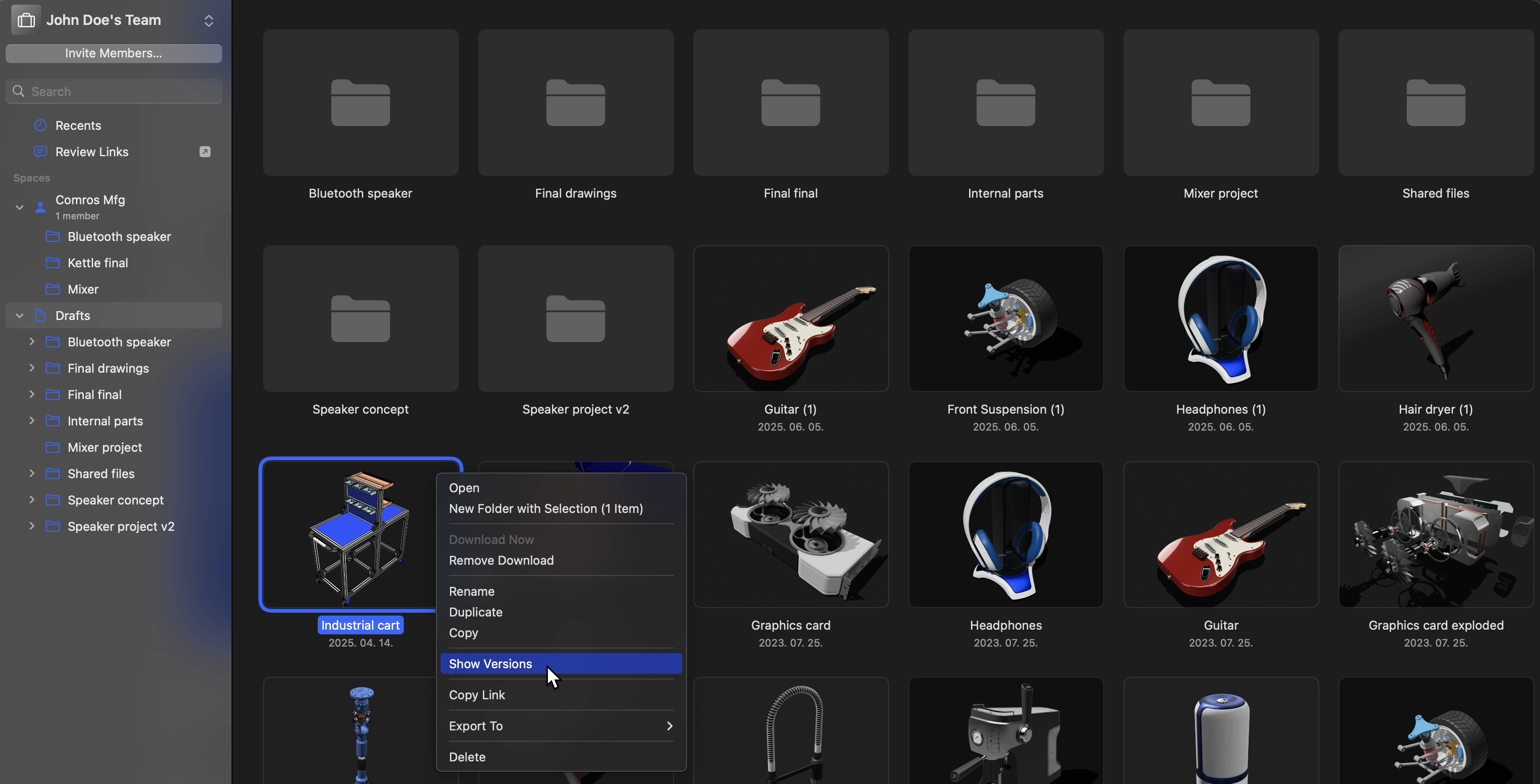The height and width of the screenshot is (784, 1540).
Task: Select the Guitar (1) thumbnail
Action: (x=791, y=319)
